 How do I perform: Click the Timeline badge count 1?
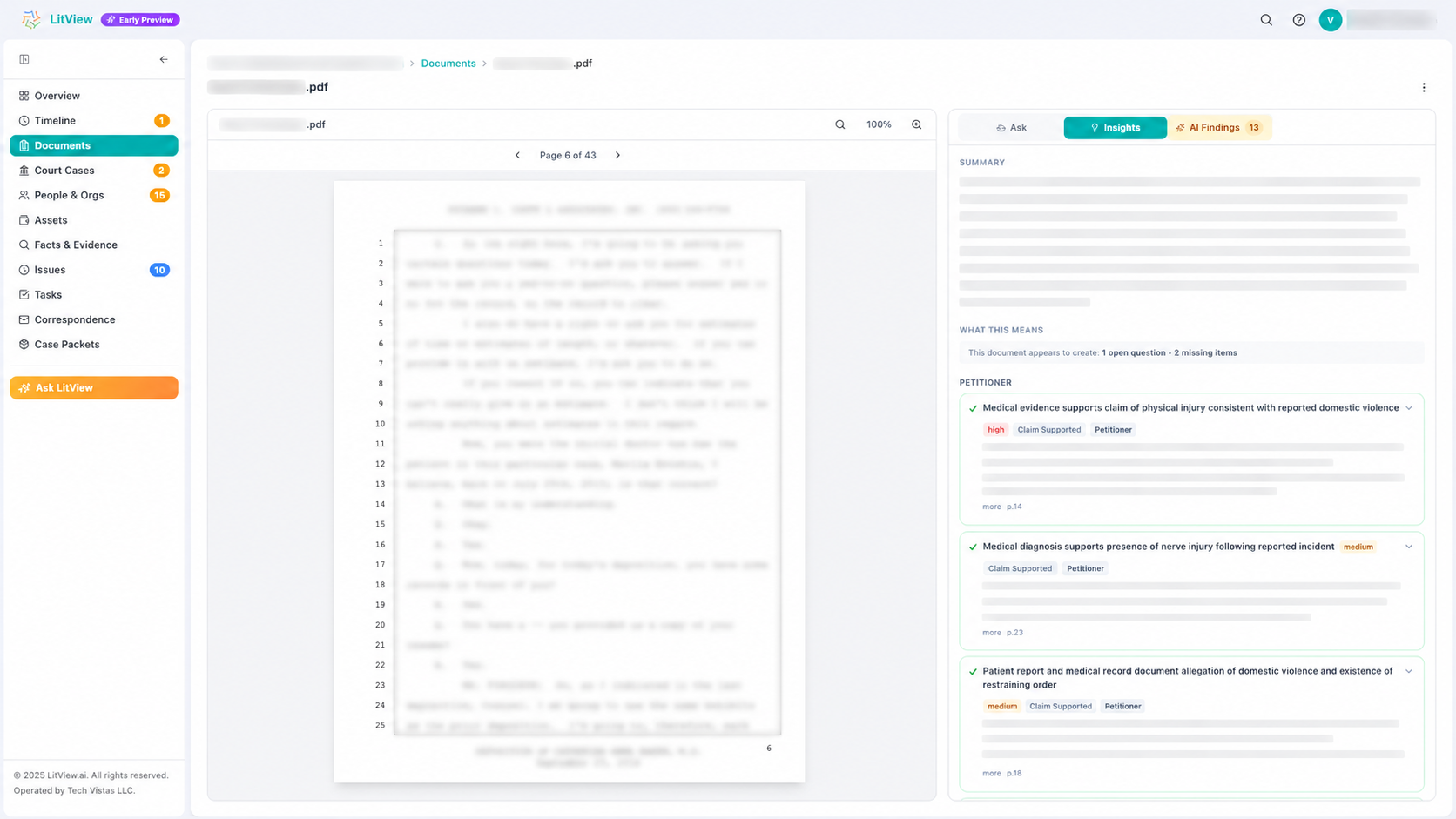162,121
